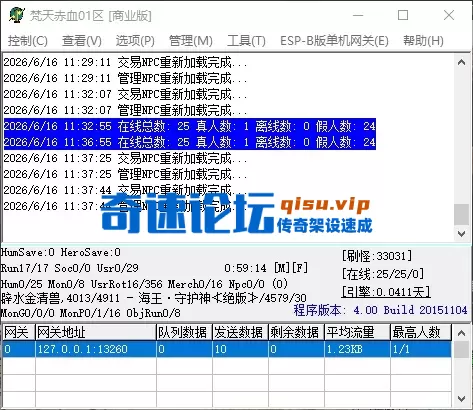Click the [F] status indicator
The image size is (473, 410).
pos(299,268)
